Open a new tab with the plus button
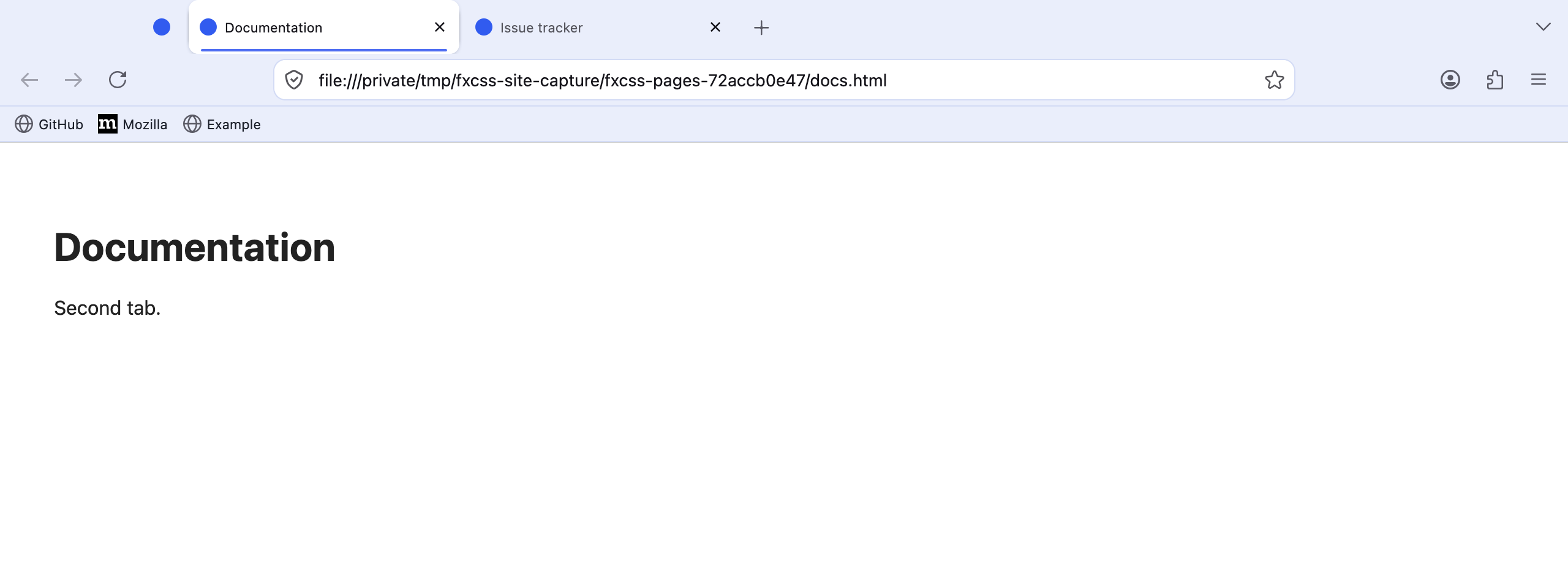Viewport: 1568px width, 588px height. coord(761,28)
